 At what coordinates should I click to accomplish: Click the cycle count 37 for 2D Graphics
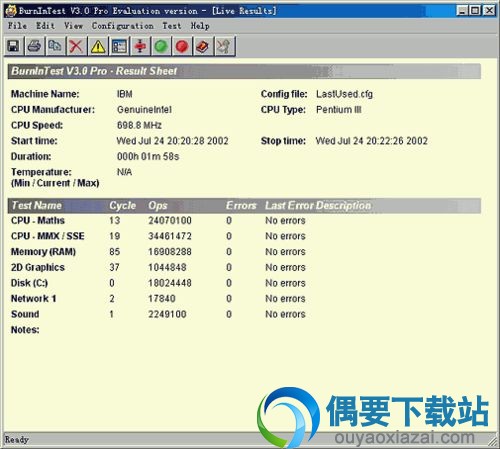point(114,267)
